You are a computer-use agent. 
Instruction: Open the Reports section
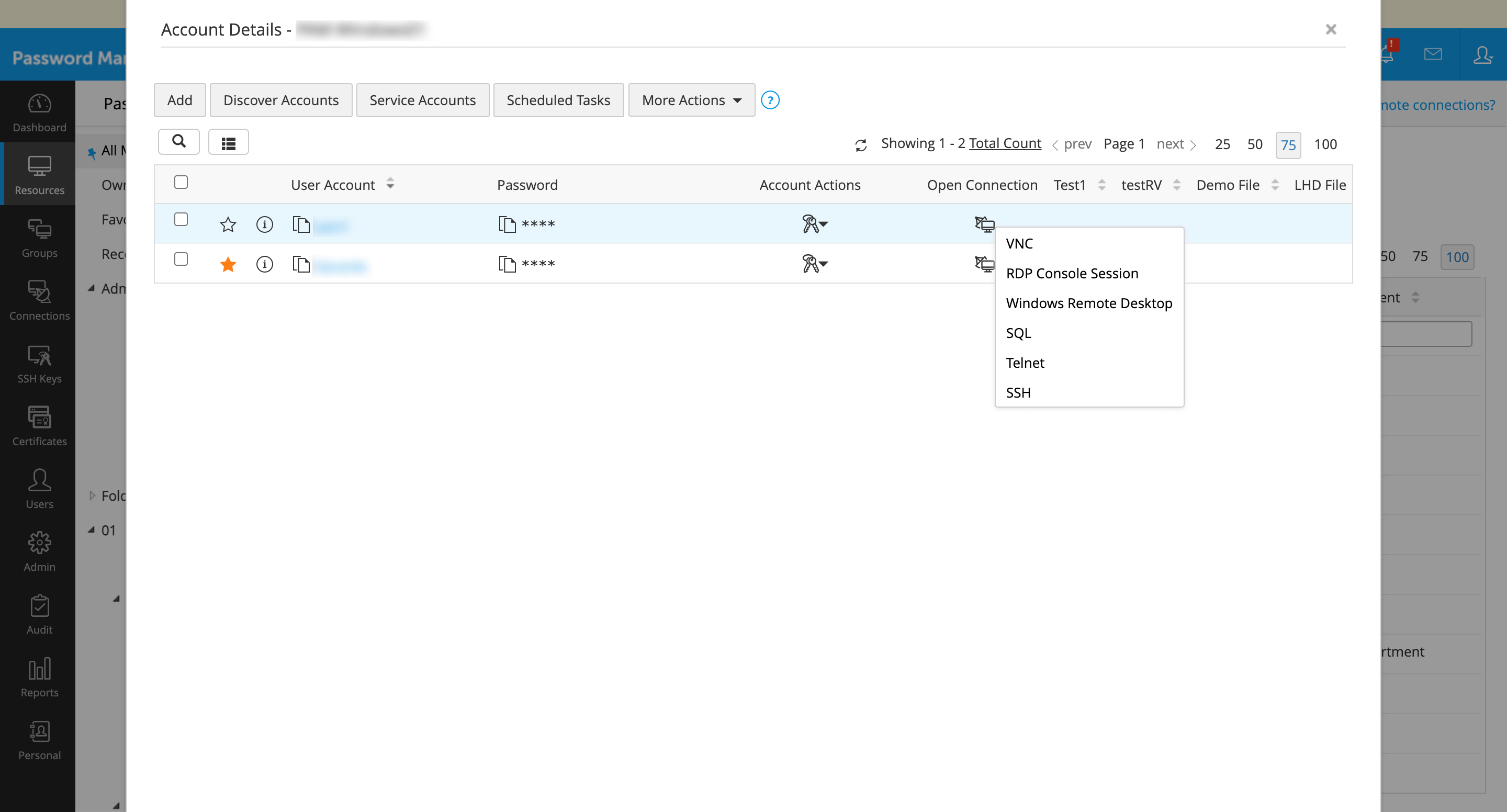pyautogui.click(x=39, y=677)
